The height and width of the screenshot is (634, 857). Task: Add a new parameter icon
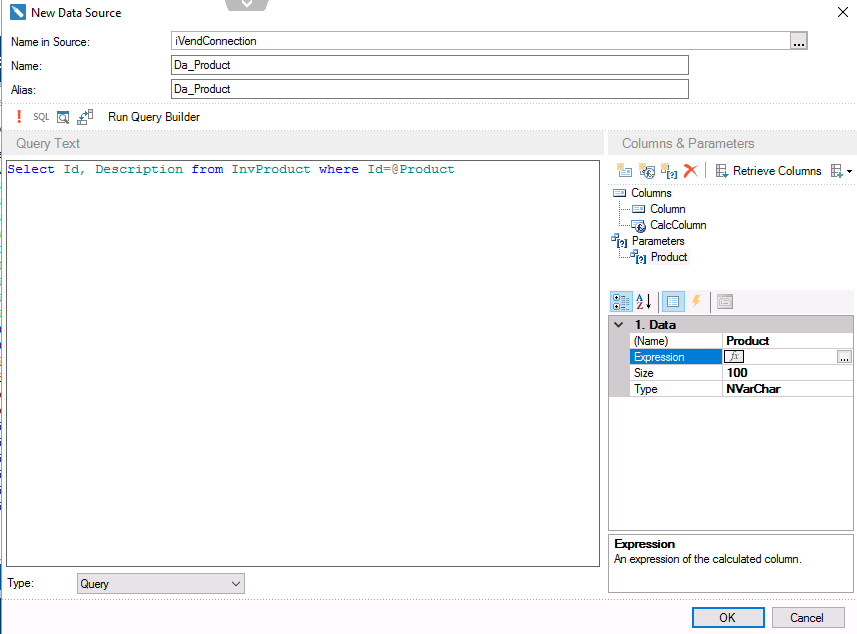tap(668, 171)
